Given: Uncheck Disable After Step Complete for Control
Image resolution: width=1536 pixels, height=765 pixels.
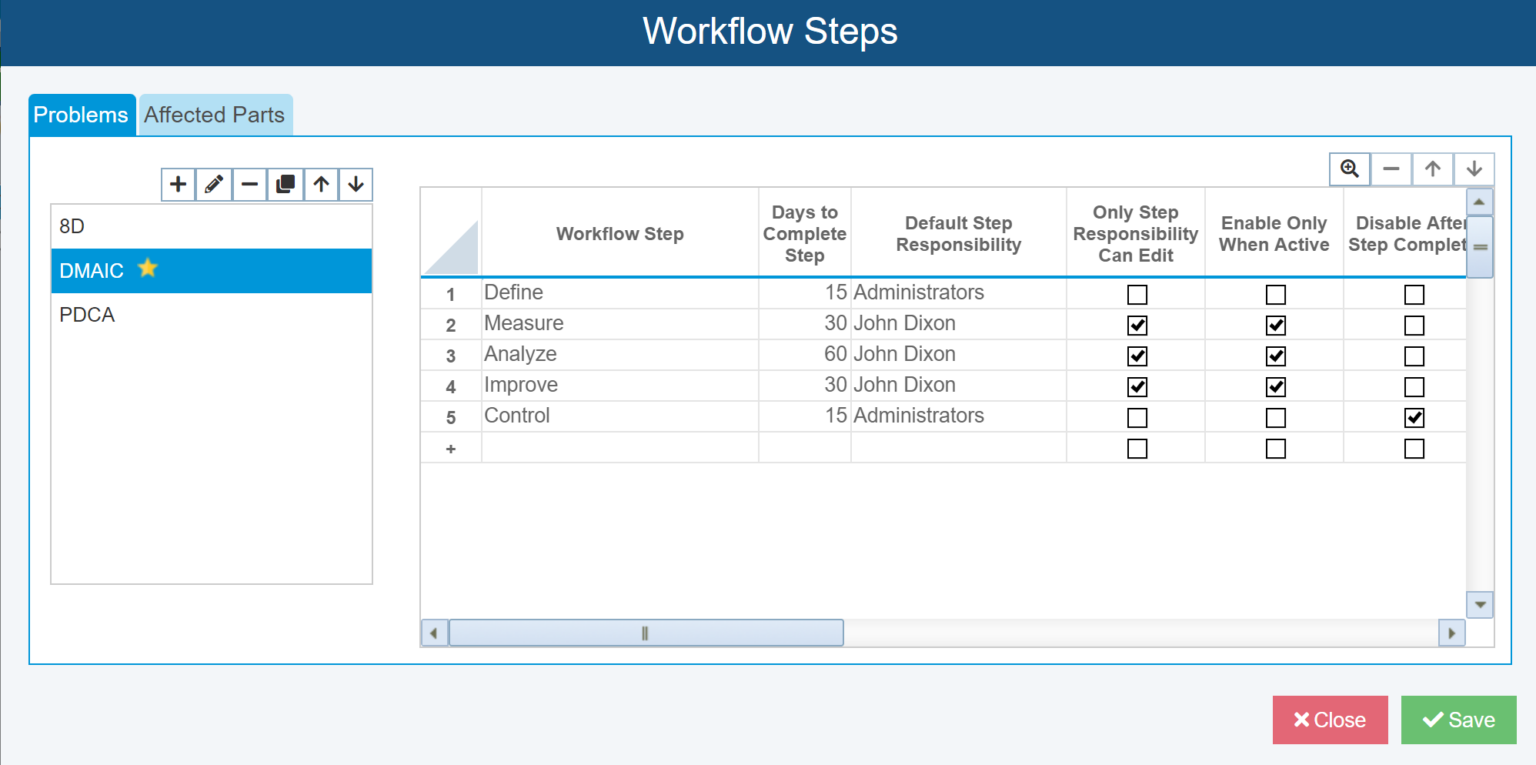Looking at the screenshot, I should pyautogui.click(x=1414, y=417).
